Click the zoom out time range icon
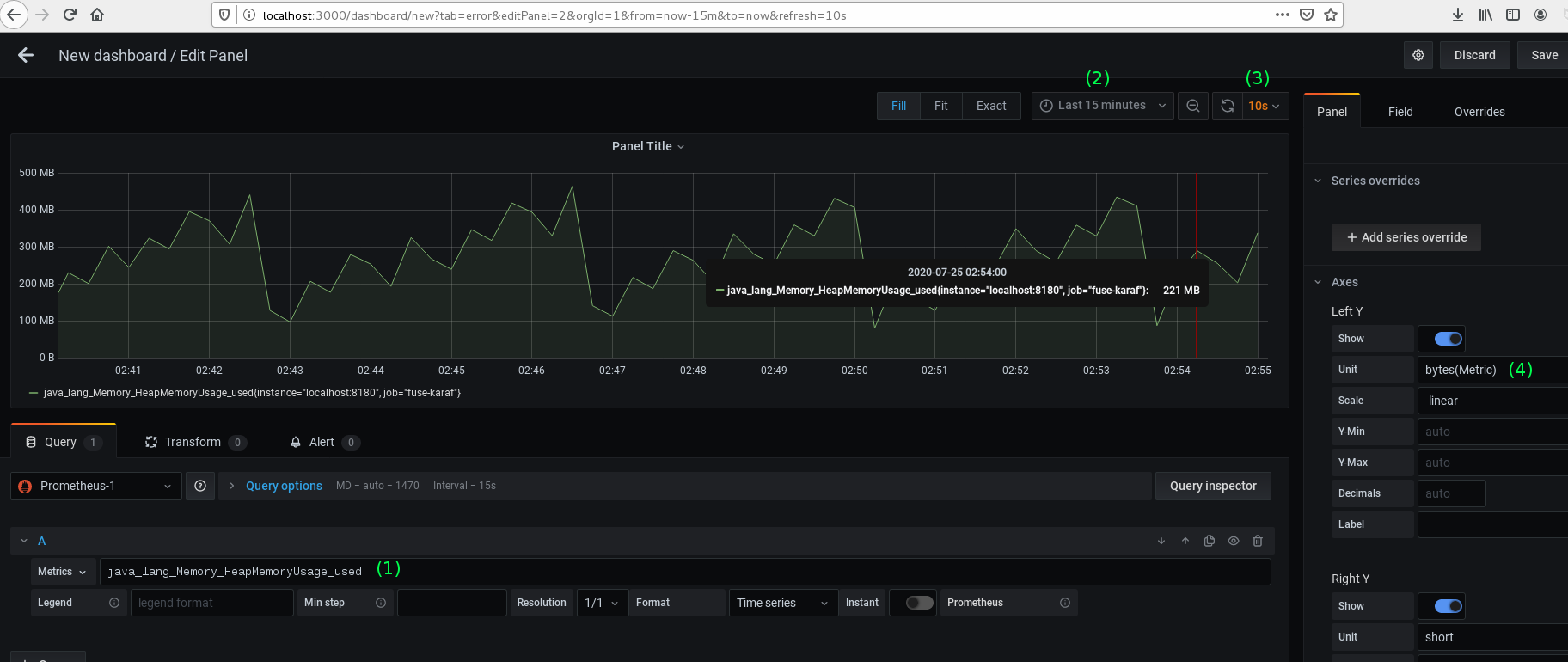This screenshot has height=662, width=1568. (x=1193, y=106)
